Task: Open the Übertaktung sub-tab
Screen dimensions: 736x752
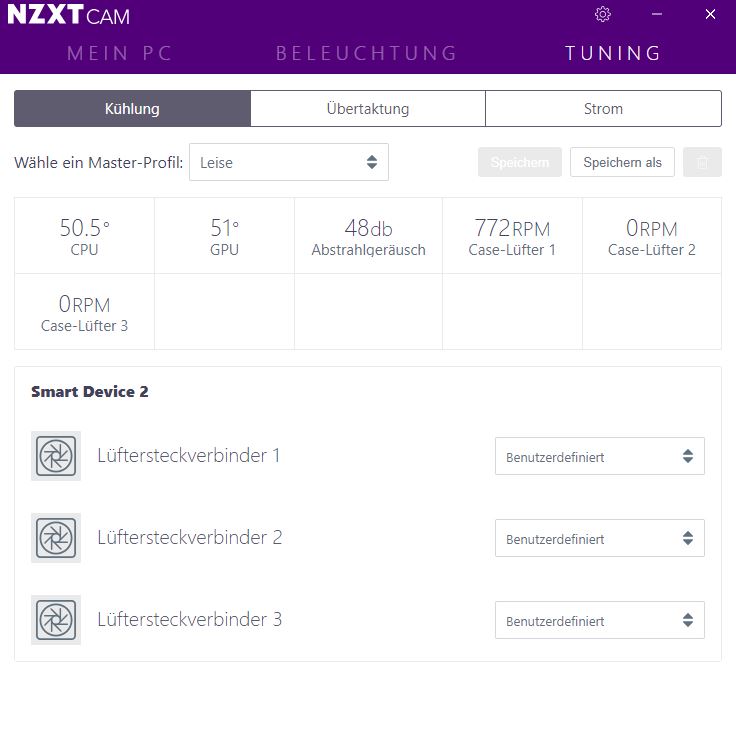Action: [x=368, y=108]
